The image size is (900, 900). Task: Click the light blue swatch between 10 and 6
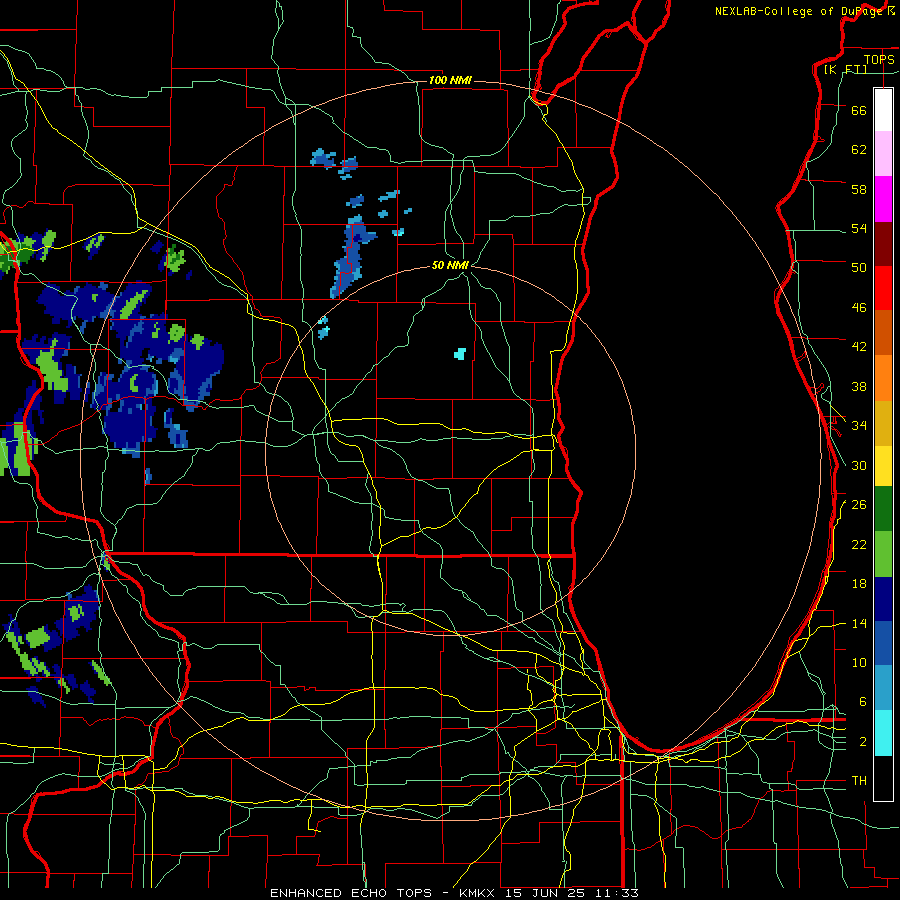point(883,687)
